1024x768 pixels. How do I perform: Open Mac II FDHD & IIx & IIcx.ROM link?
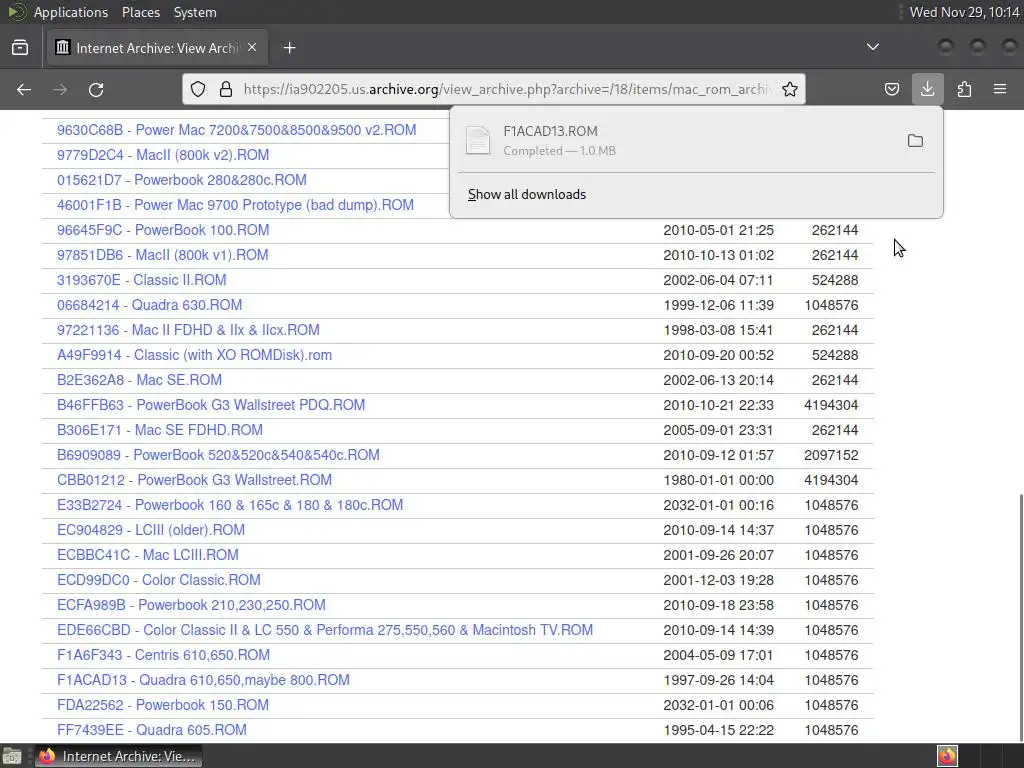[188, 330]
